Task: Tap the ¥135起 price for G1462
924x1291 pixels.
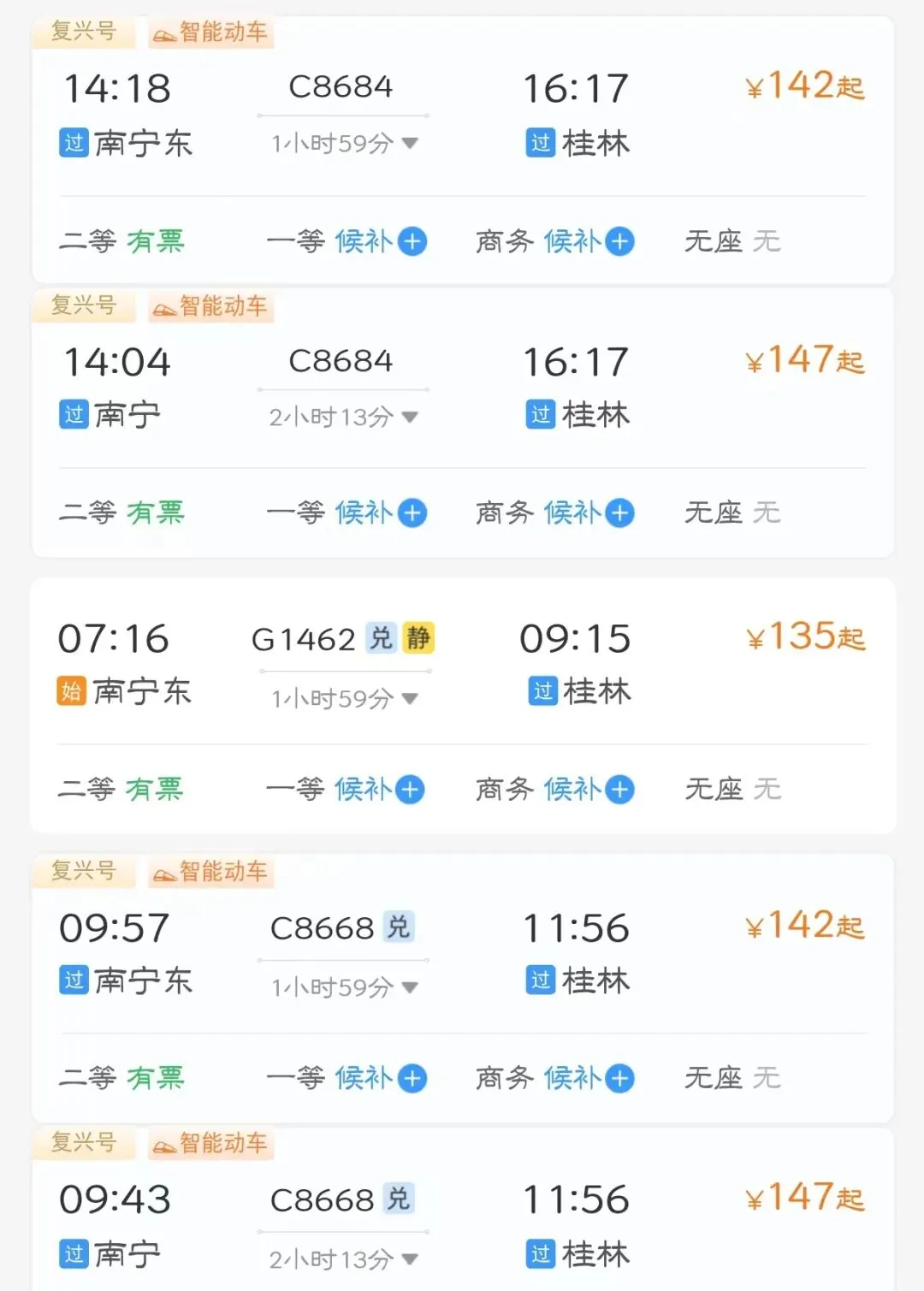Action: point(806,637)
